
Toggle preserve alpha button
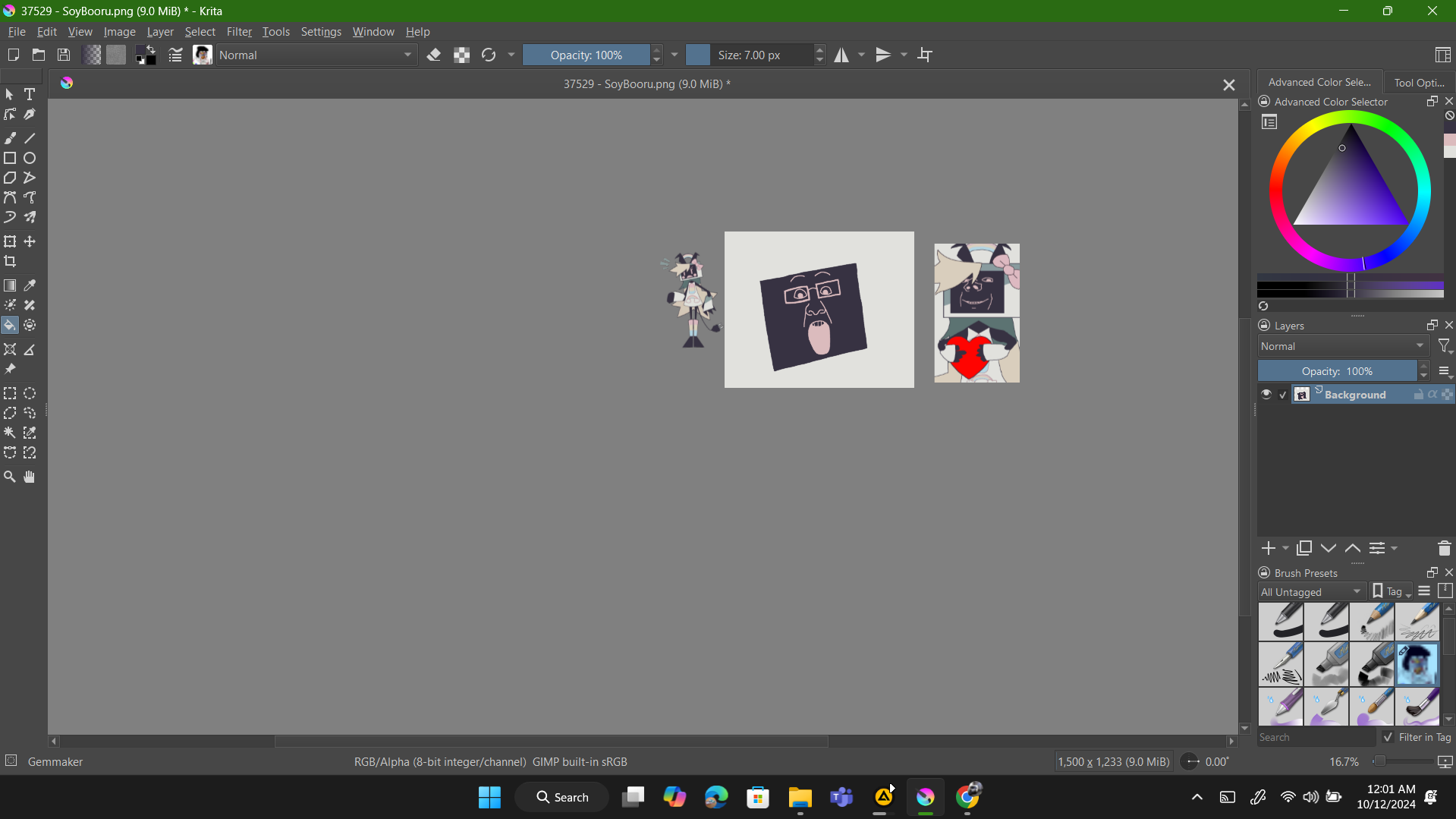(x=461, y=55)
